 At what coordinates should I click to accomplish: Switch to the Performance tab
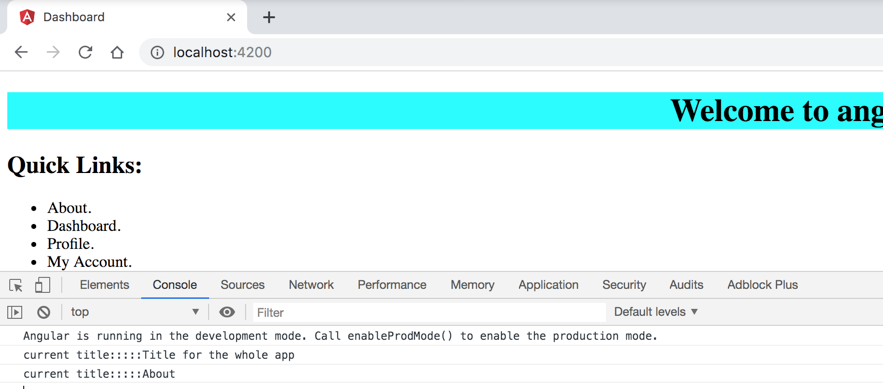(392, 285)
